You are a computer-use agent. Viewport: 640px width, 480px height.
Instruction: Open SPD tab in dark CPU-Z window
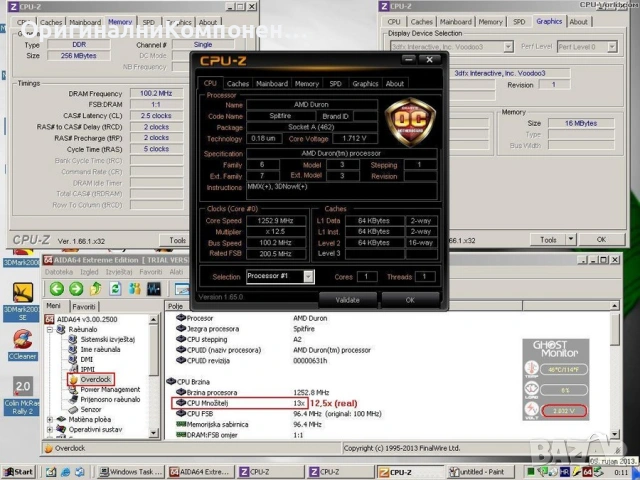pos(336,84)
